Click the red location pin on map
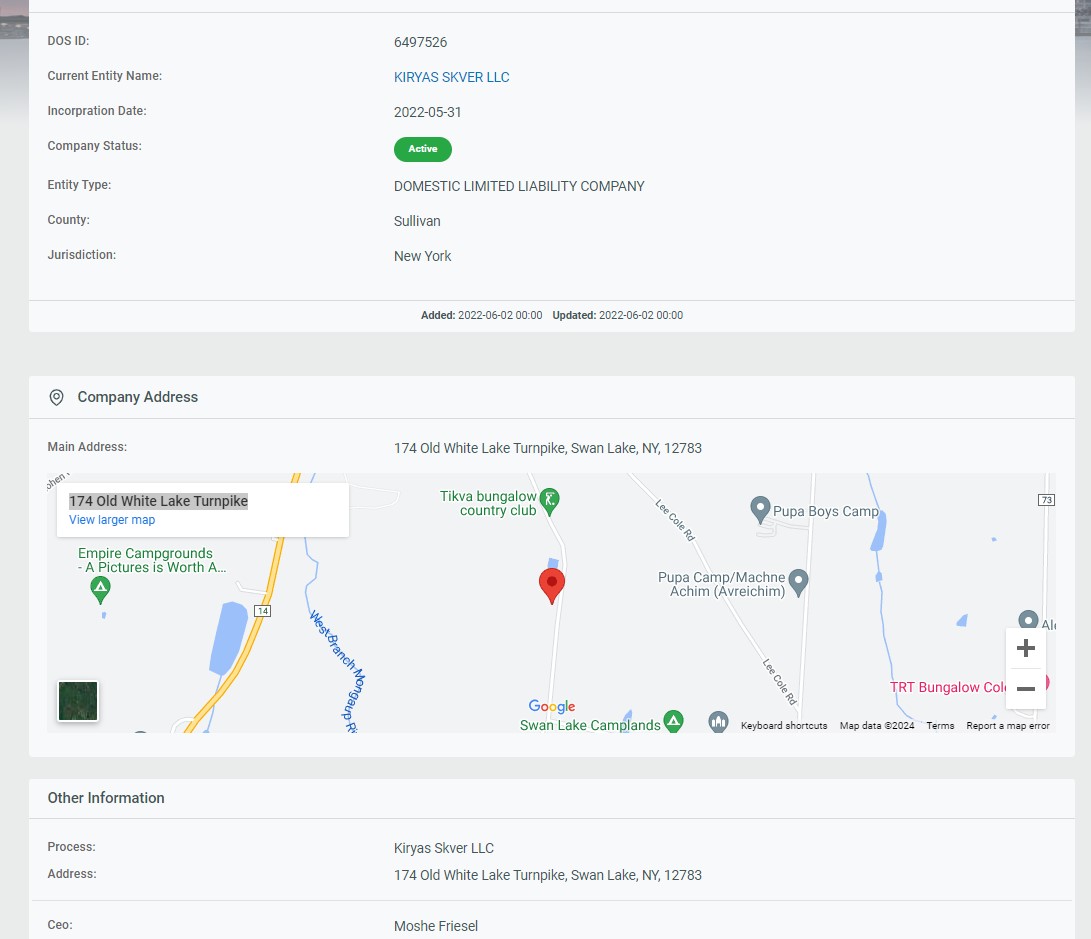 coord(551,584)
